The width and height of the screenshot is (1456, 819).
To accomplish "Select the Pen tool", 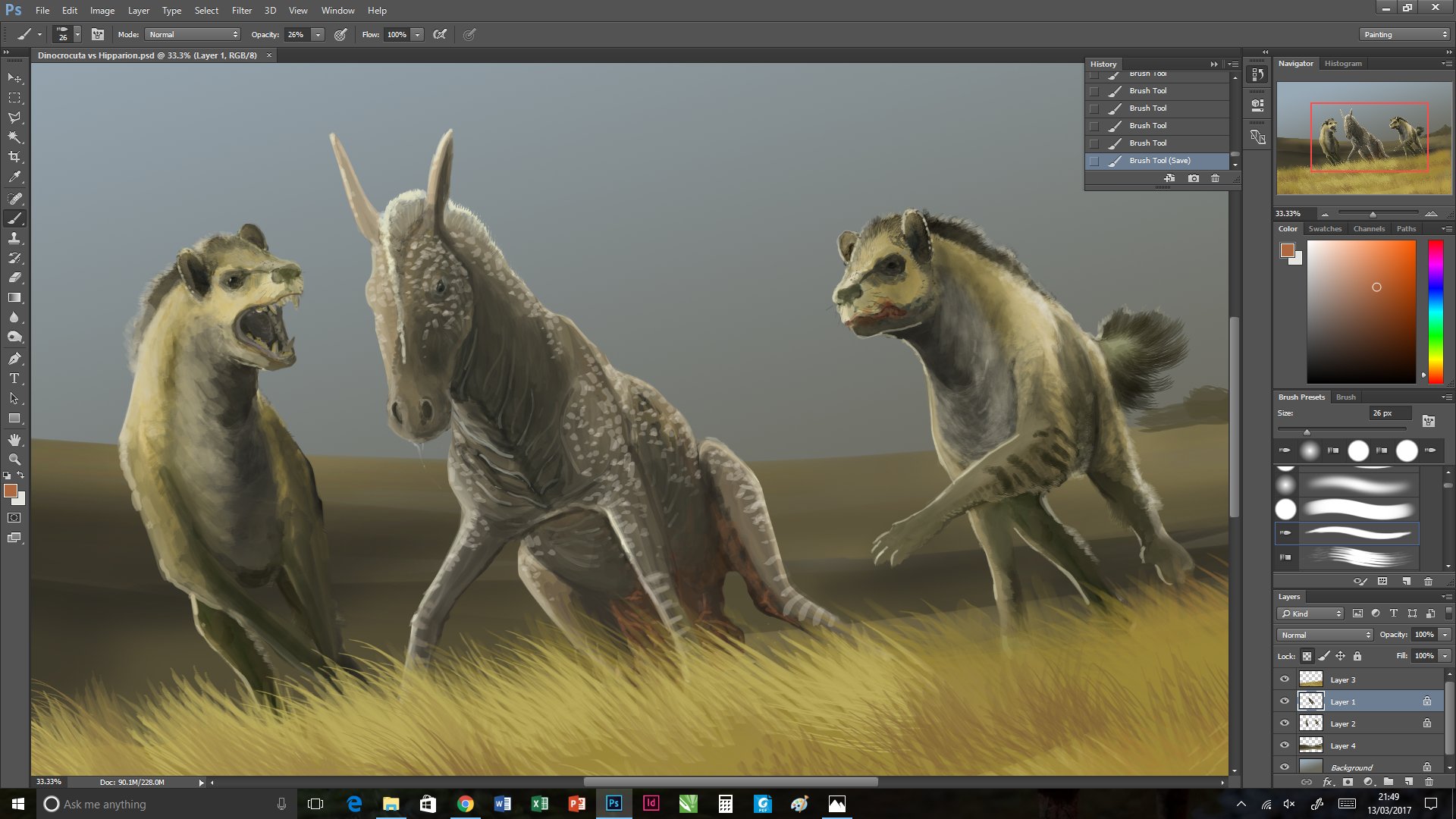I will pos(14,358).
